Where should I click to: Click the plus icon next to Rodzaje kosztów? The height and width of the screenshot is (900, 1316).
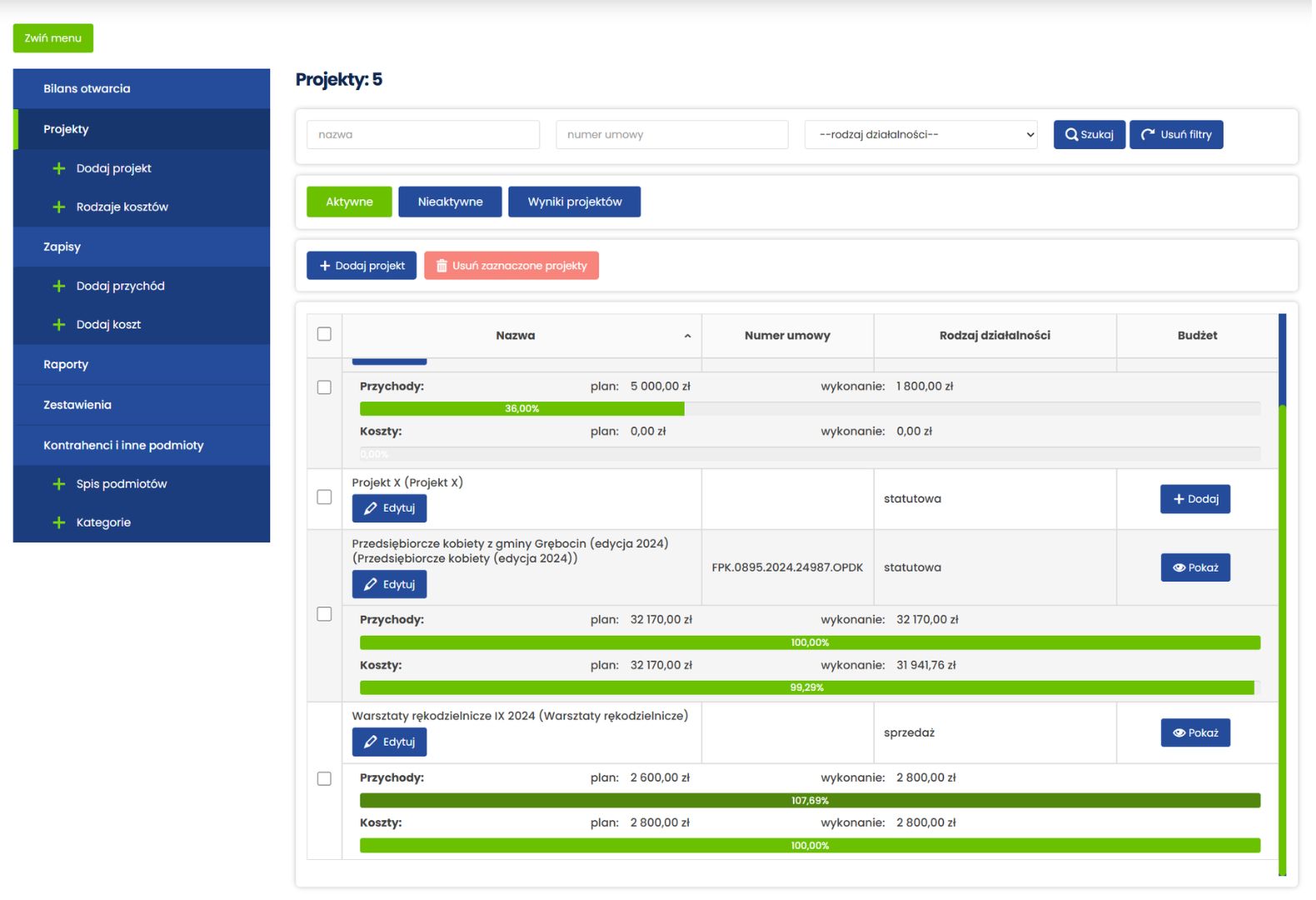coord(58,207)
